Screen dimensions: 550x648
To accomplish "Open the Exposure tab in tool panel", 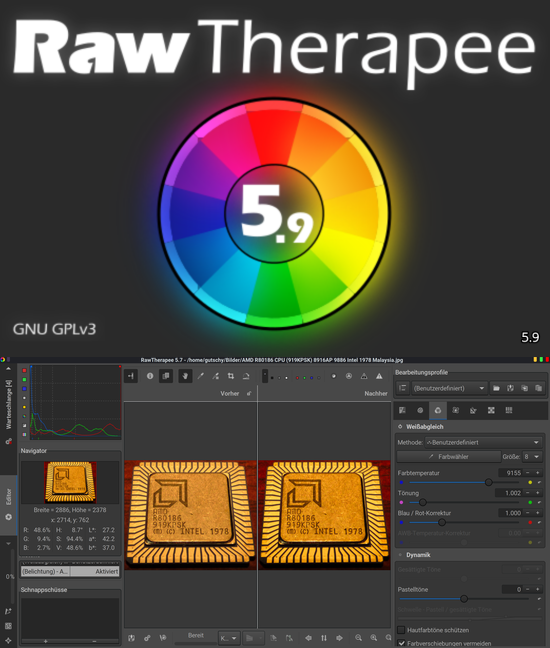I will [402, 410].
